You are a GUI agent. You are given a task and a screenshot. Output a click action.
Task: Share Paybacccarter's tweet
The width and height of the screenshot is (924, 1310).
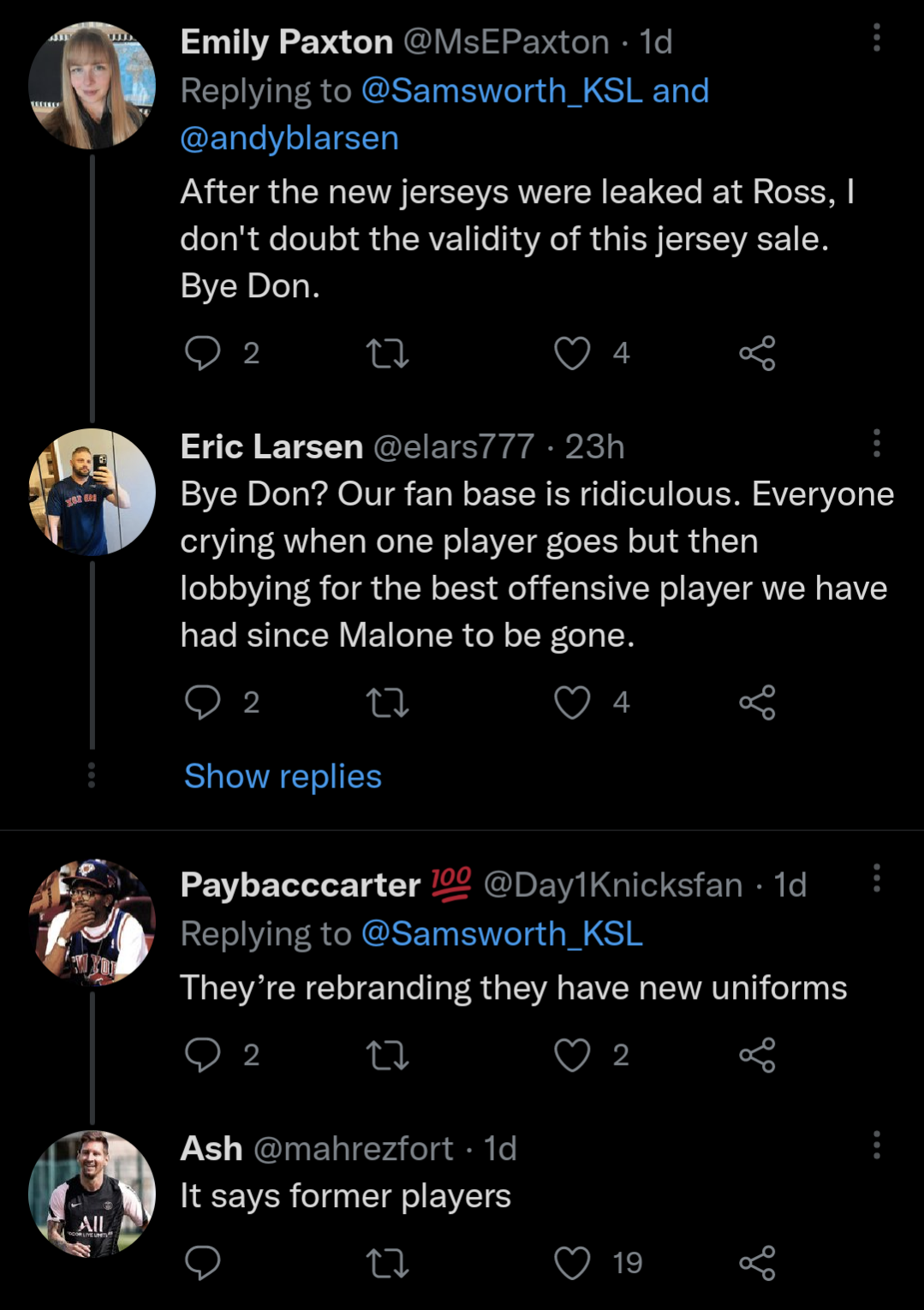(x=757, y=1055)
